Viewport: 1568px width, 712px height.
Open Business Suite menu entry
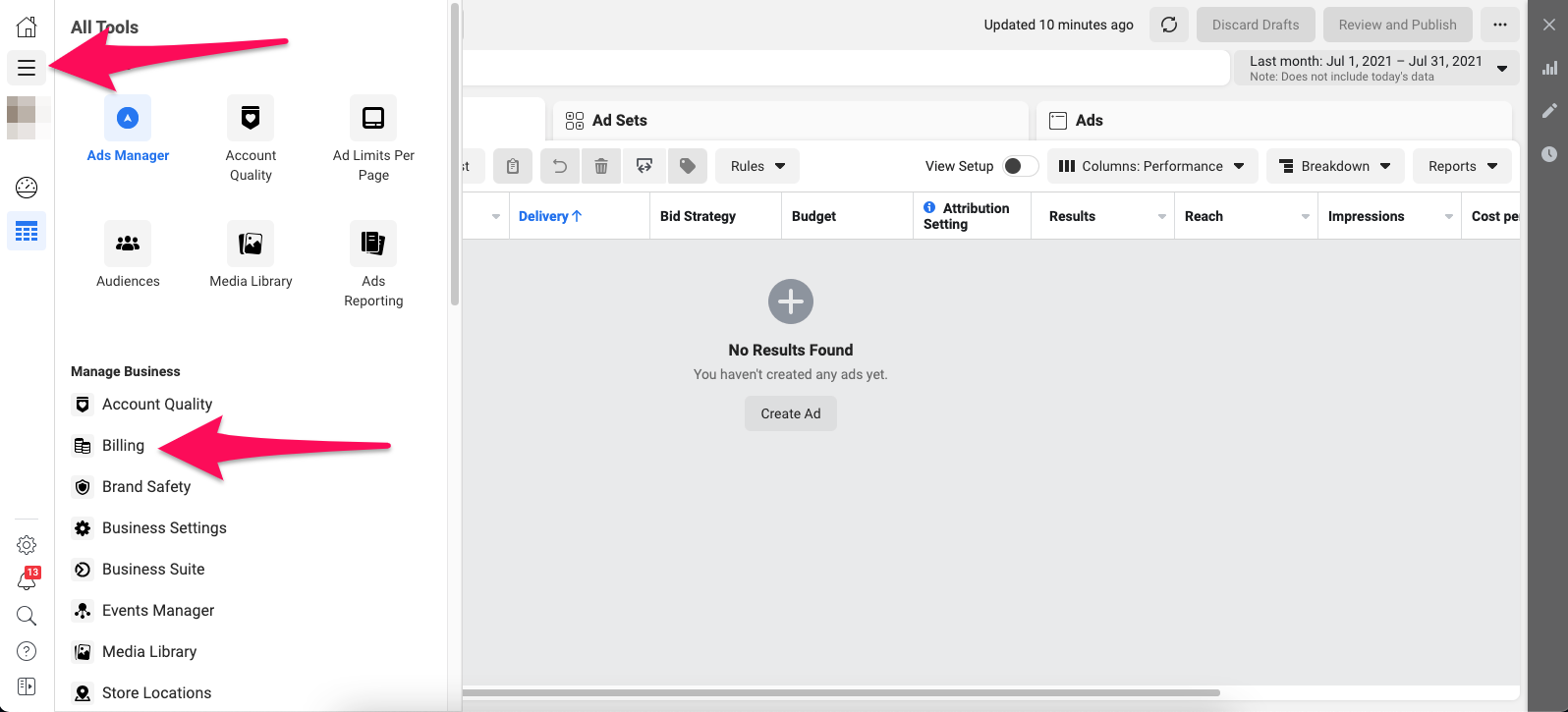click(x=139, y=570)
